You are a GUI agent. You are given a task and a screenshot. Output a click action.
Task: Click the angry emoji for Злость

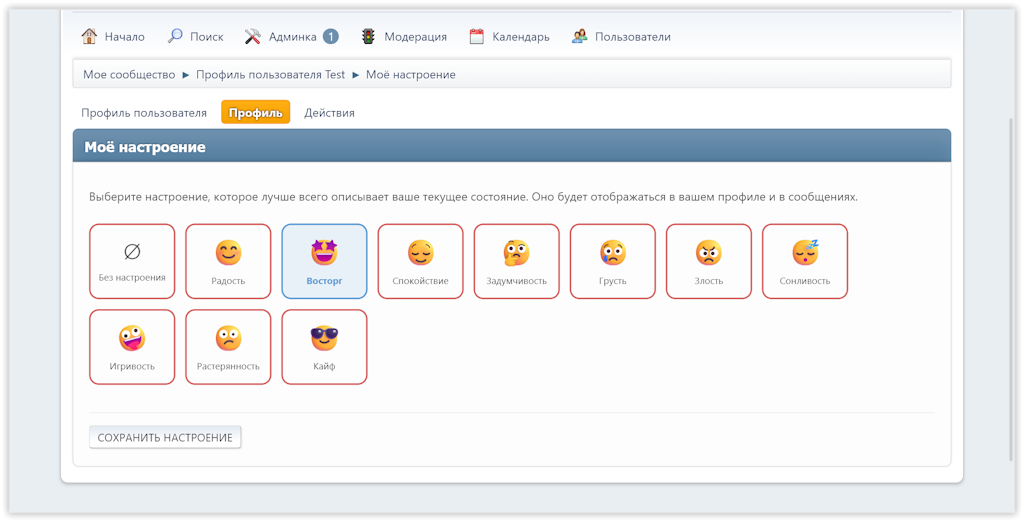709,253
